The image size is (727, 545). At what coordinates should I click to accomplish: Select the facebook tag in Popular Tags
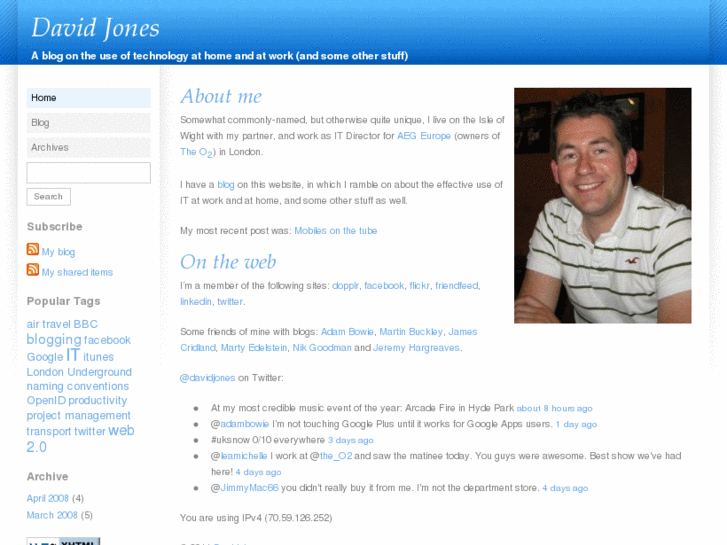pos(108,340)
